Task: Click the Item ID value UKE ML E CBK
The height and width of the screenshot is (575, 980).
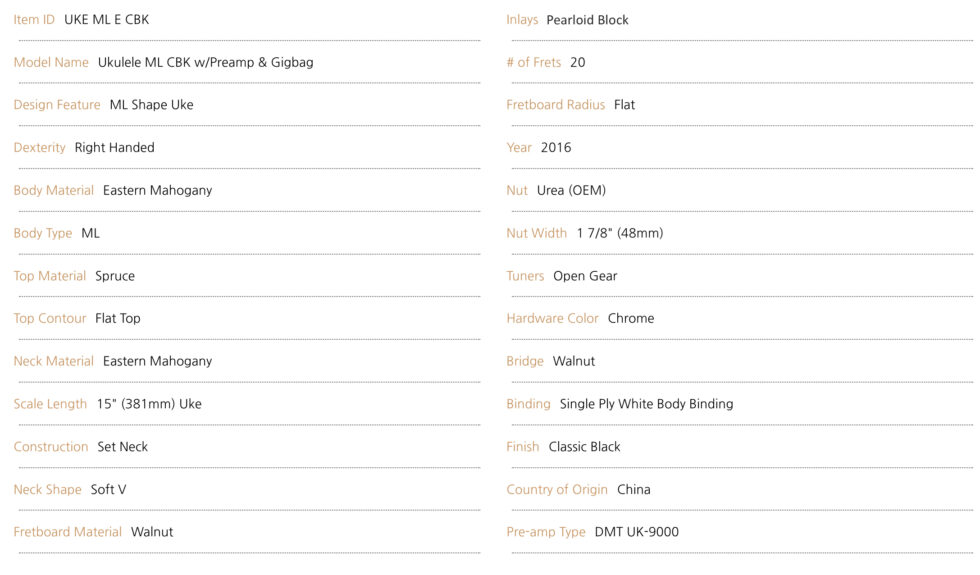Action: 107,20
